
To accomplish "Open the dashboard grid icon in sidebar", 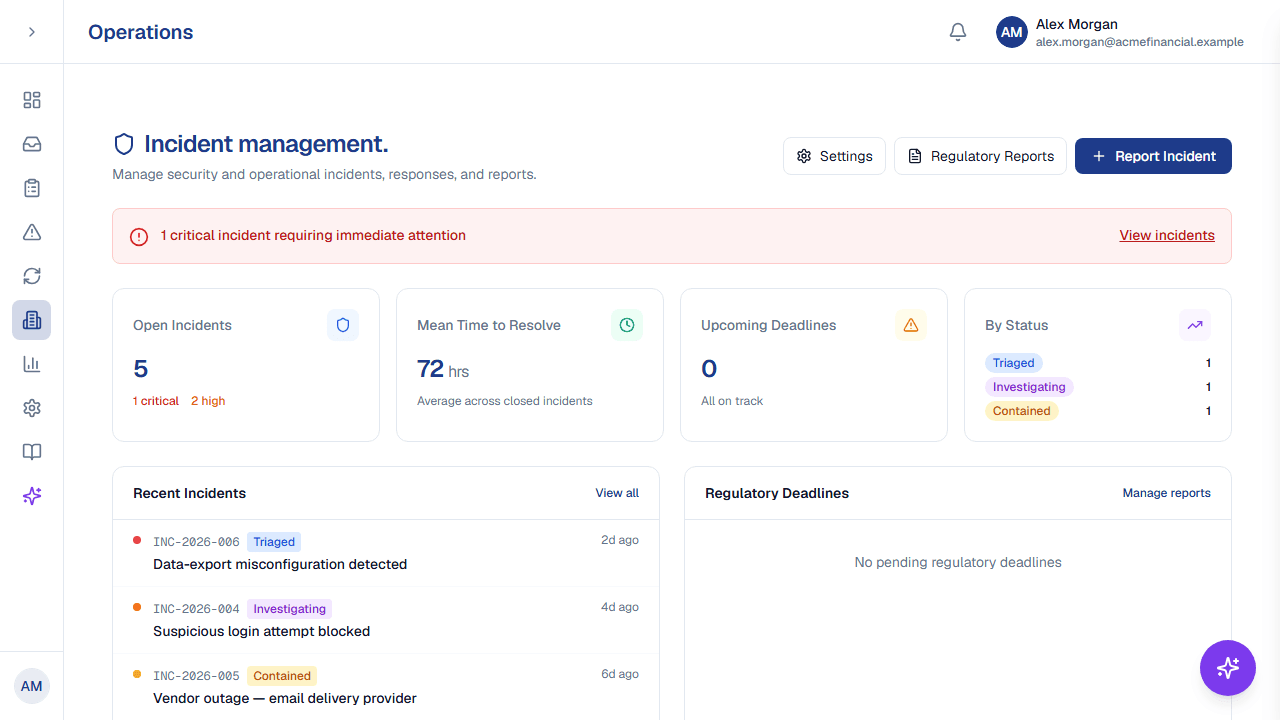I will tap(32, 100).
